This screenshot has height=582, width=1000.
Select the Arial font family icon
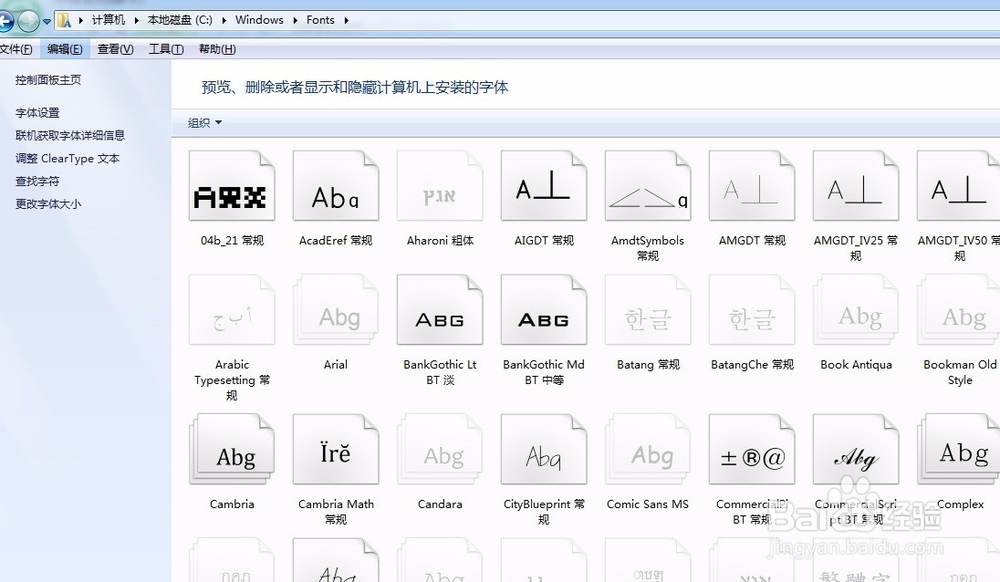click(336, 310)
